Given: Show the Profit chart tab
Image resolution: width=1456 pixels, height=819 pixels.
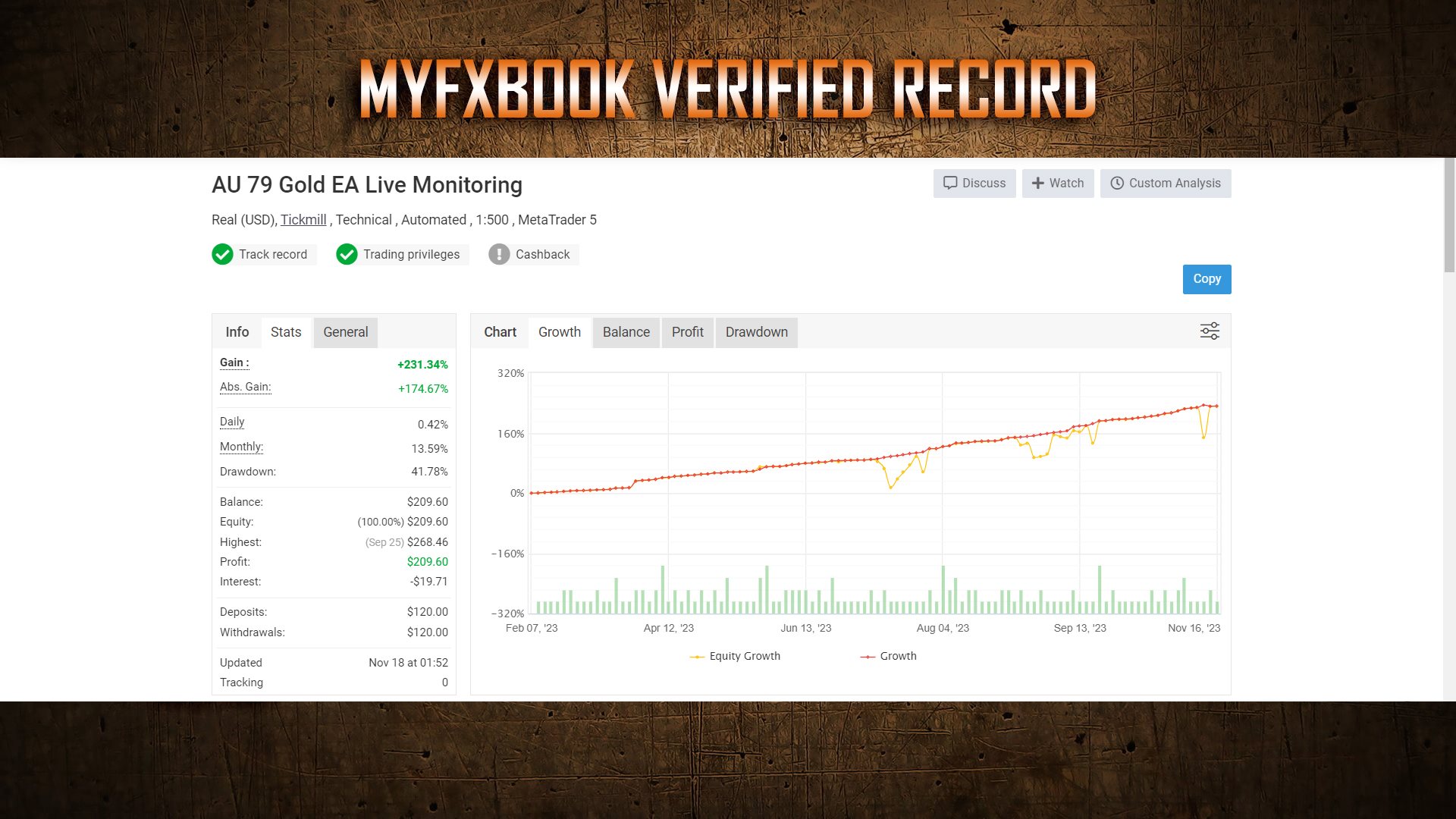Looking at the screenshot, I should (688, 332).
